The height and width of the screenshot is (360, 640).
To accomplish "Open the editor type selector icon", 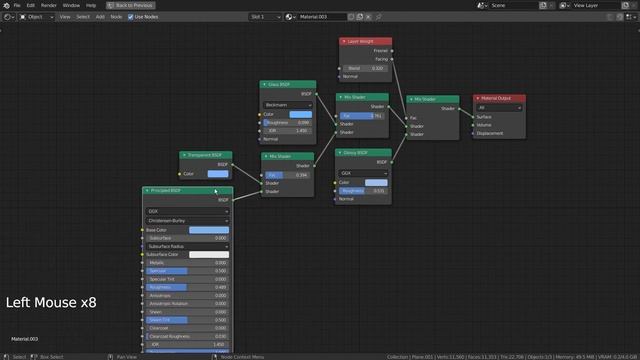I will point(9,17).
